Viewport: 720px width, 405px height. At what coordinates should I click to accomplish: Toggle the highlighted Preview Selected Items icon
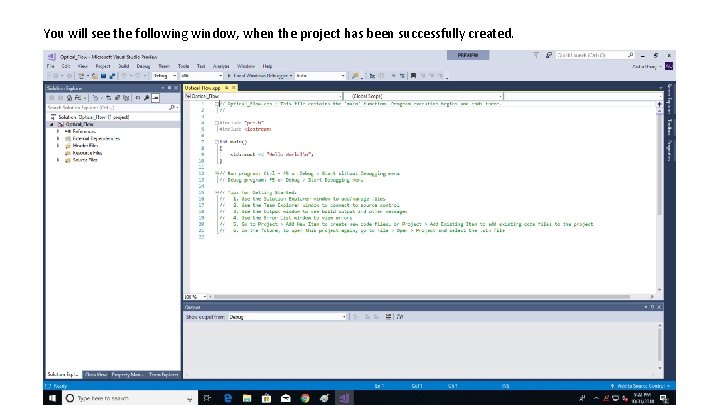pos(156,98)
